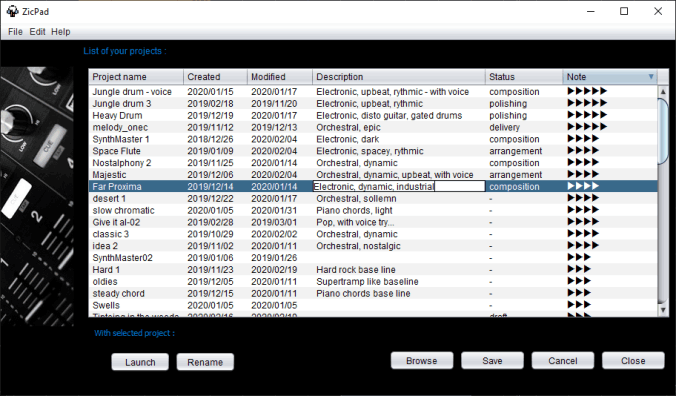Click the ZicPad app icon in title bar
Screen dimensions: 676x396
pyautogui.click(x=13, y=11)
